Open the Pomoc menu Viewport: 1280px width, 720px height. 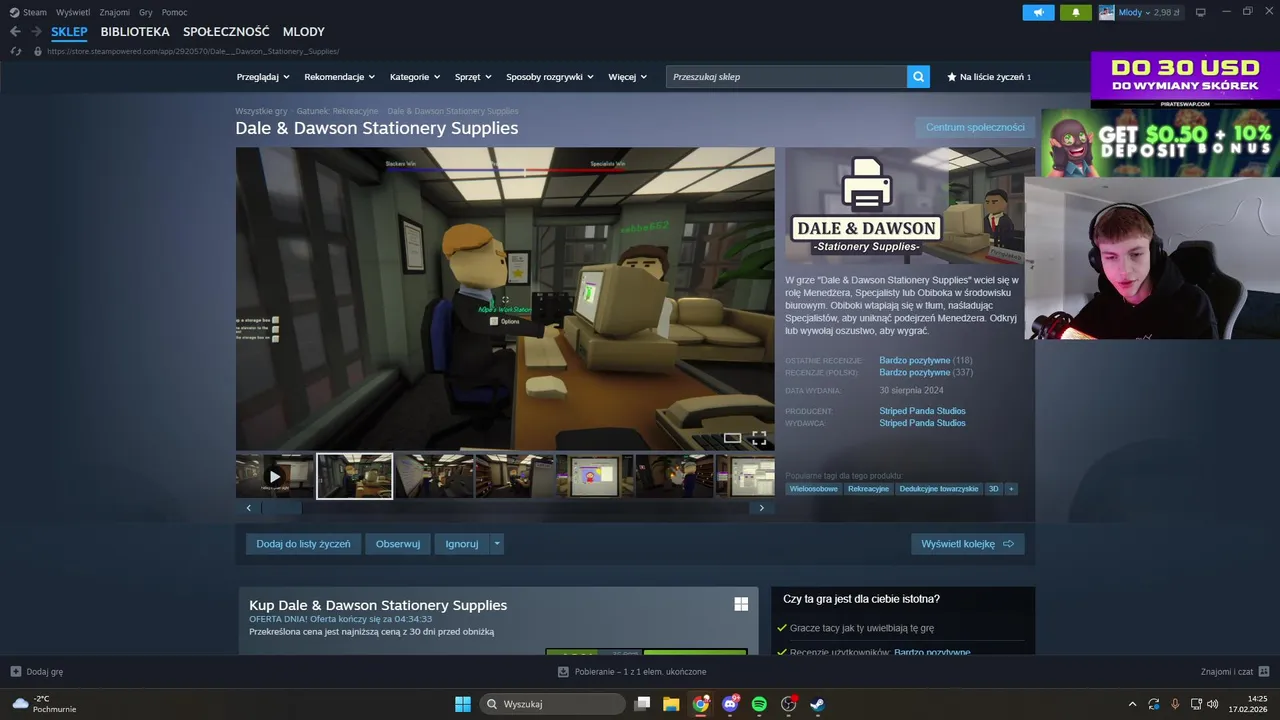[174, 12]
